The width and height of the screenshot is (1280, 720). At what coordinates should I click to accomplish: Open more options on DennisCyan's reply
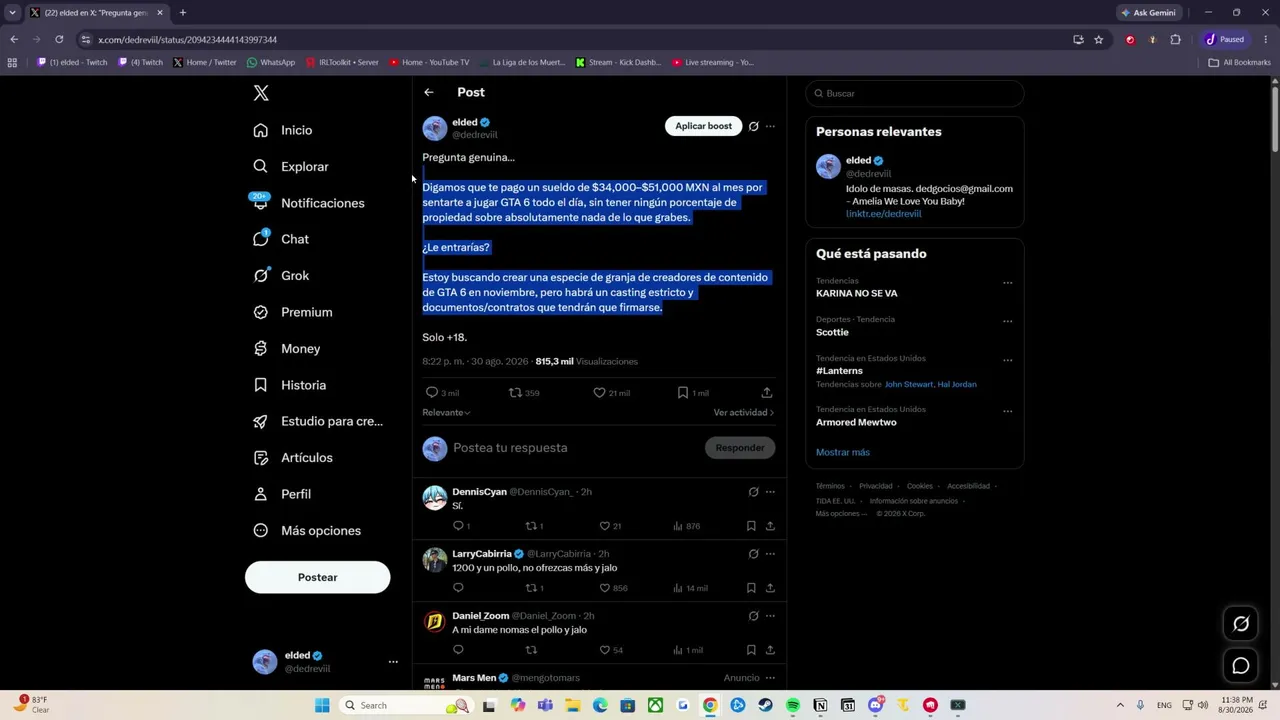click(x=770, y=492)
